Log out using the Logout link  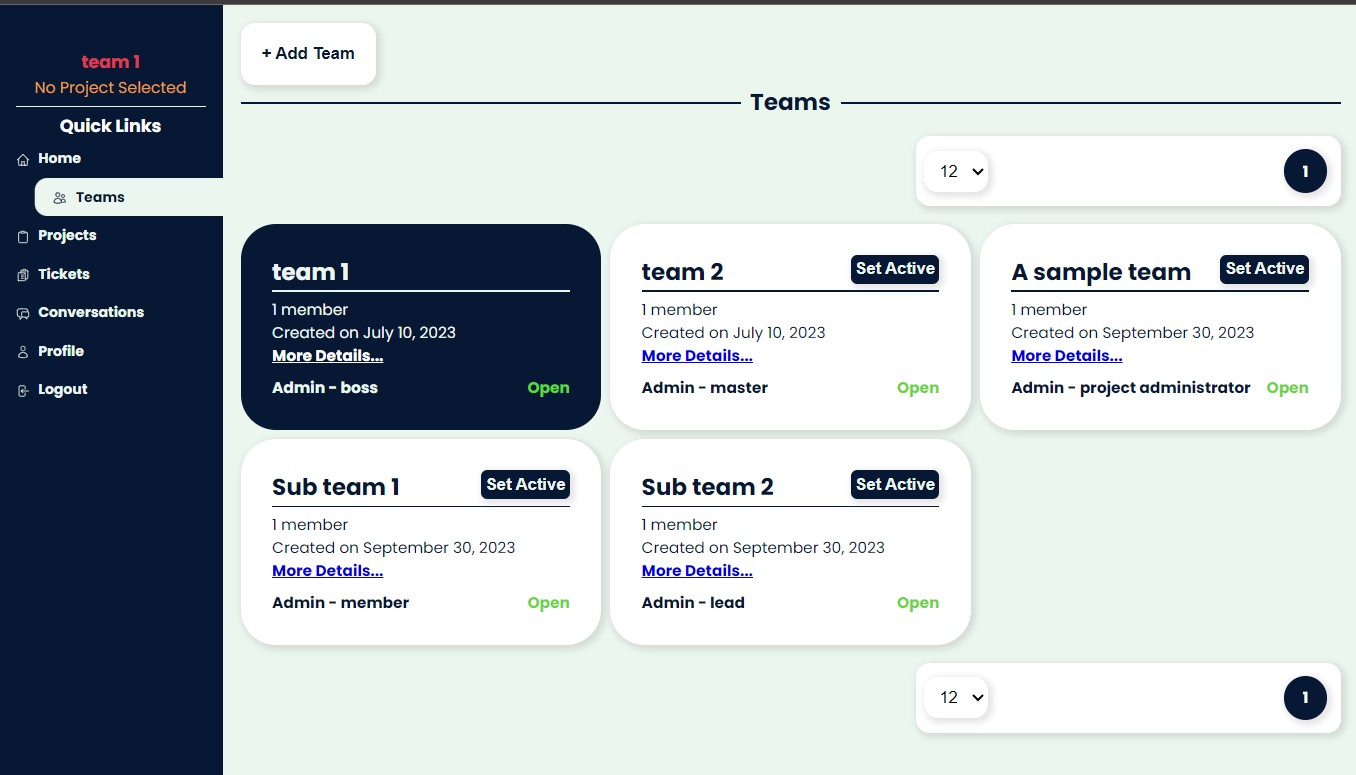click(x=63, y=389)
